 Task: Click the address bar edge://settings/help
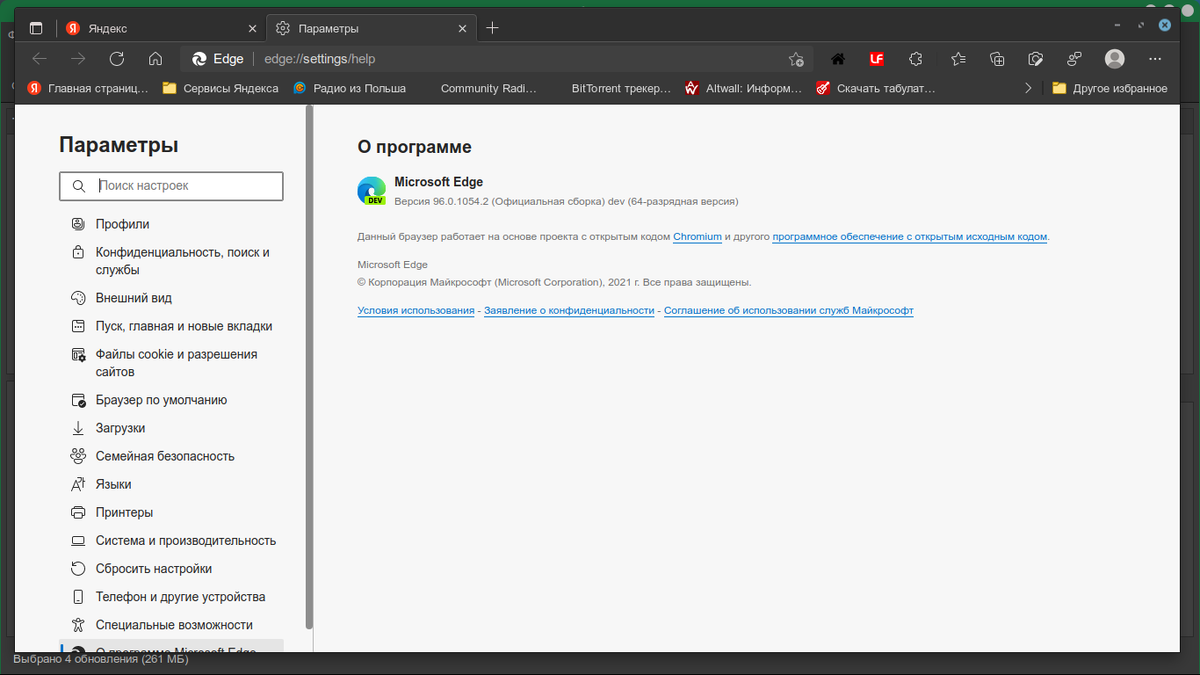tap(496, 59)
